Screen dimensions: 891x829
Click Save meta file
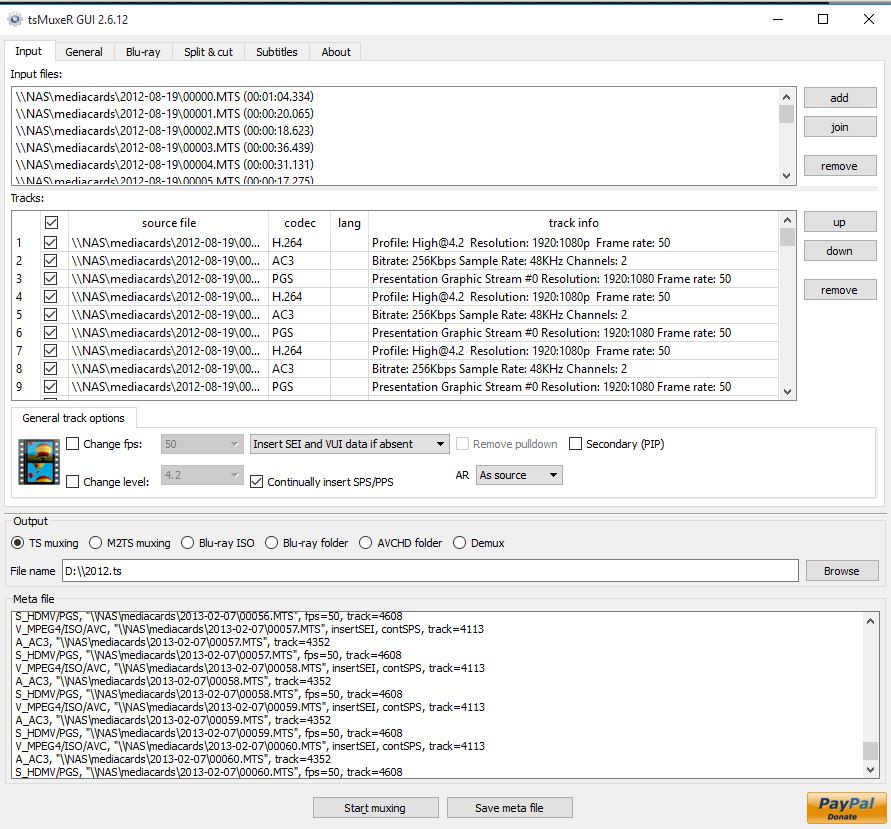pos(509,807)
